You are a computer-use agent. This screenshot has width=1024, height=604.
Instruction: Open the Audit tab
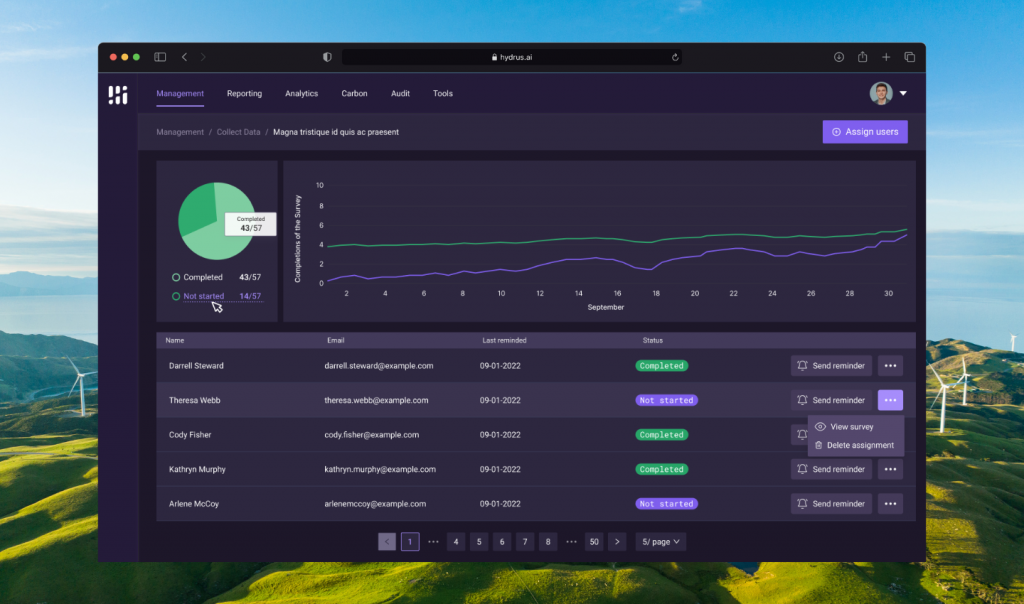pyautogui.click(x=400, y=93)
